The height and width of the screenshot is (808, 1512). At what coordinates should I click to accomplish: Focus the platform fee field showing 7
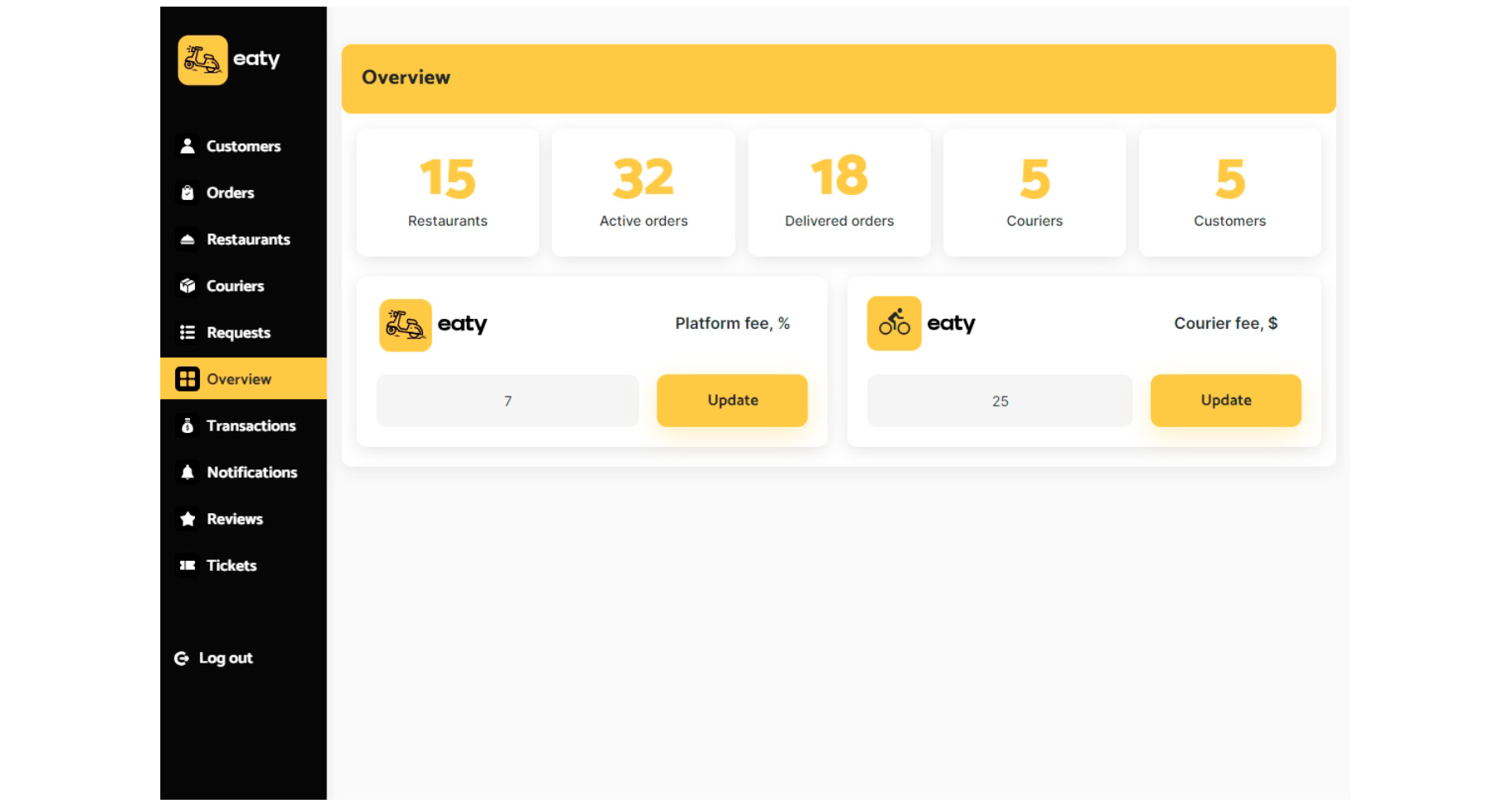(x=508, y=401)
